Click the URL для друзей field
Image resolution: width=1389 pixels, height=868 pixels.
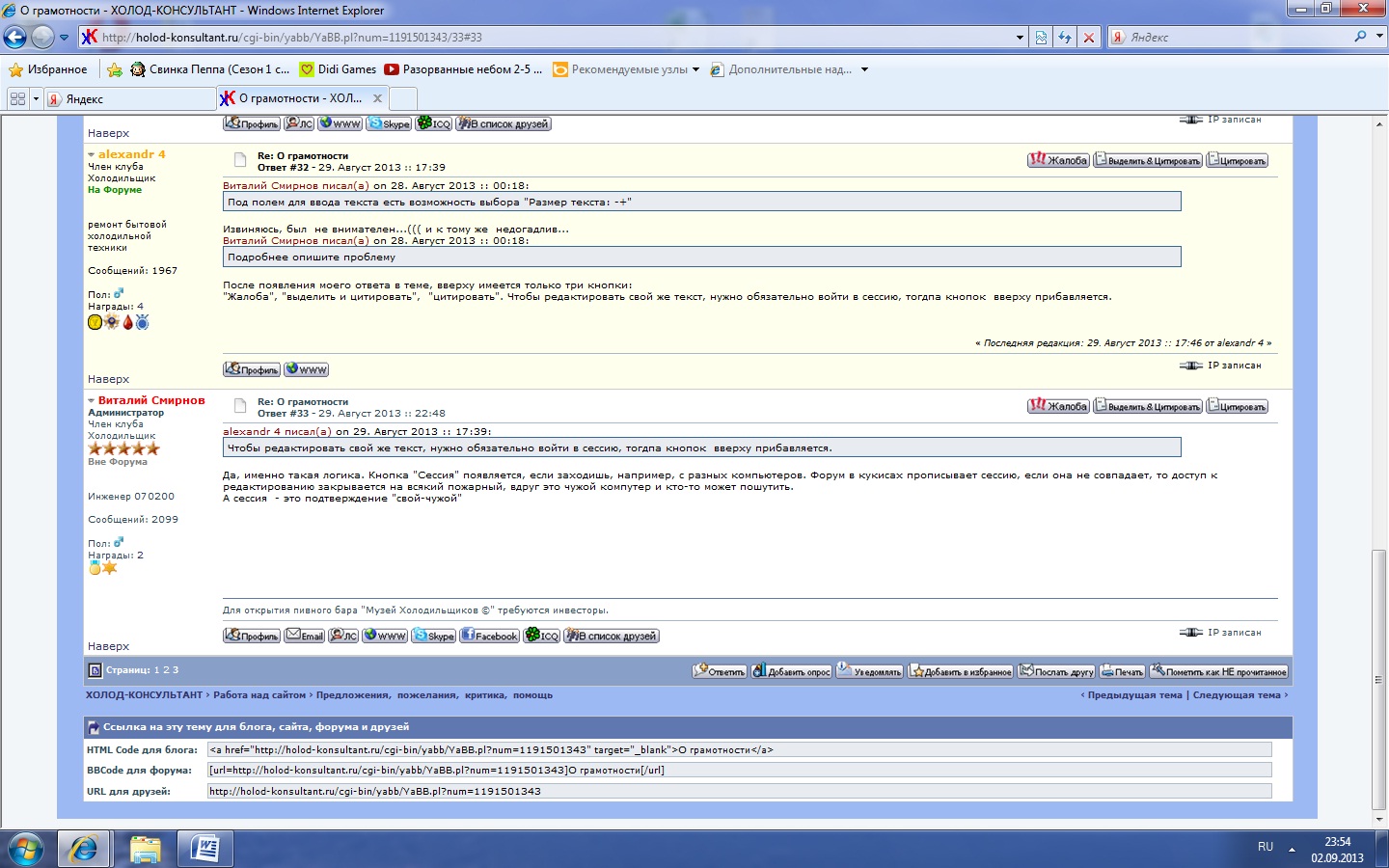(x=740, y=791)
